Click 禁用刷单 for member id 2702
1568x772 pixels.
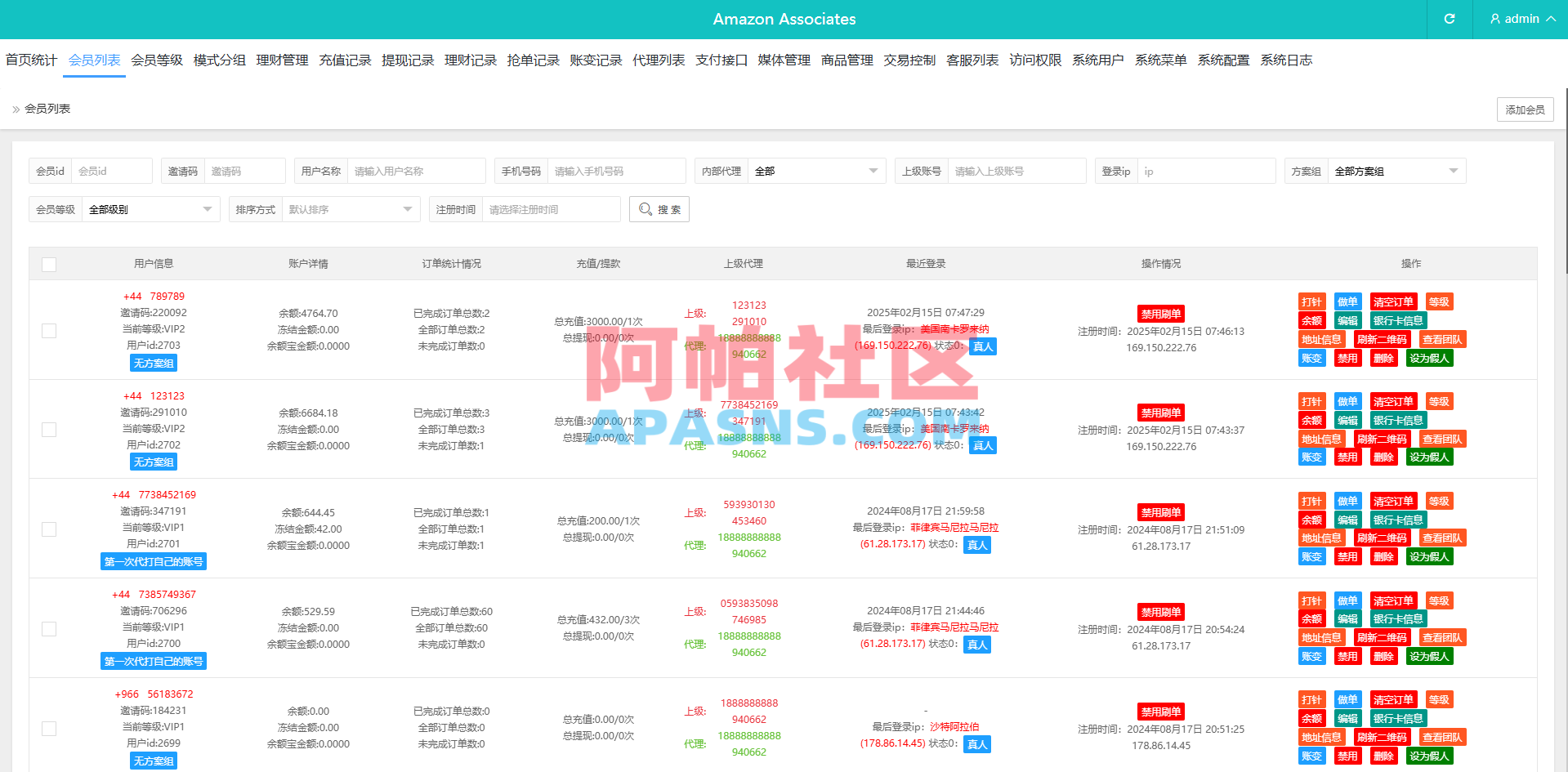1160,413
